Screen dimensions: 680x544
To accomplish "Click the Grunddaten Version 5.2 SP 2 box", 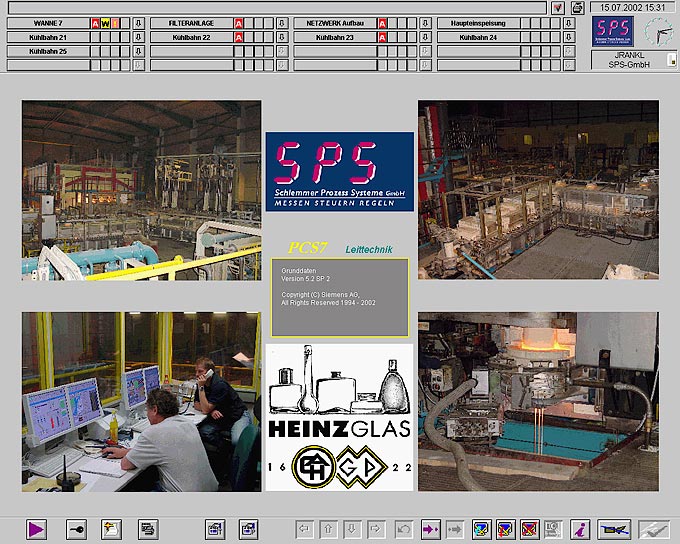I will (x=340, y=298).
